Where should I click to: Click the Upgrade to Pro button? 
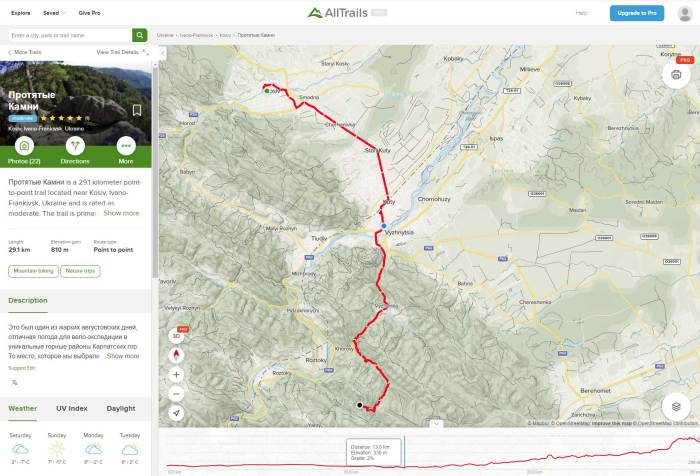[x=636, y=13]
